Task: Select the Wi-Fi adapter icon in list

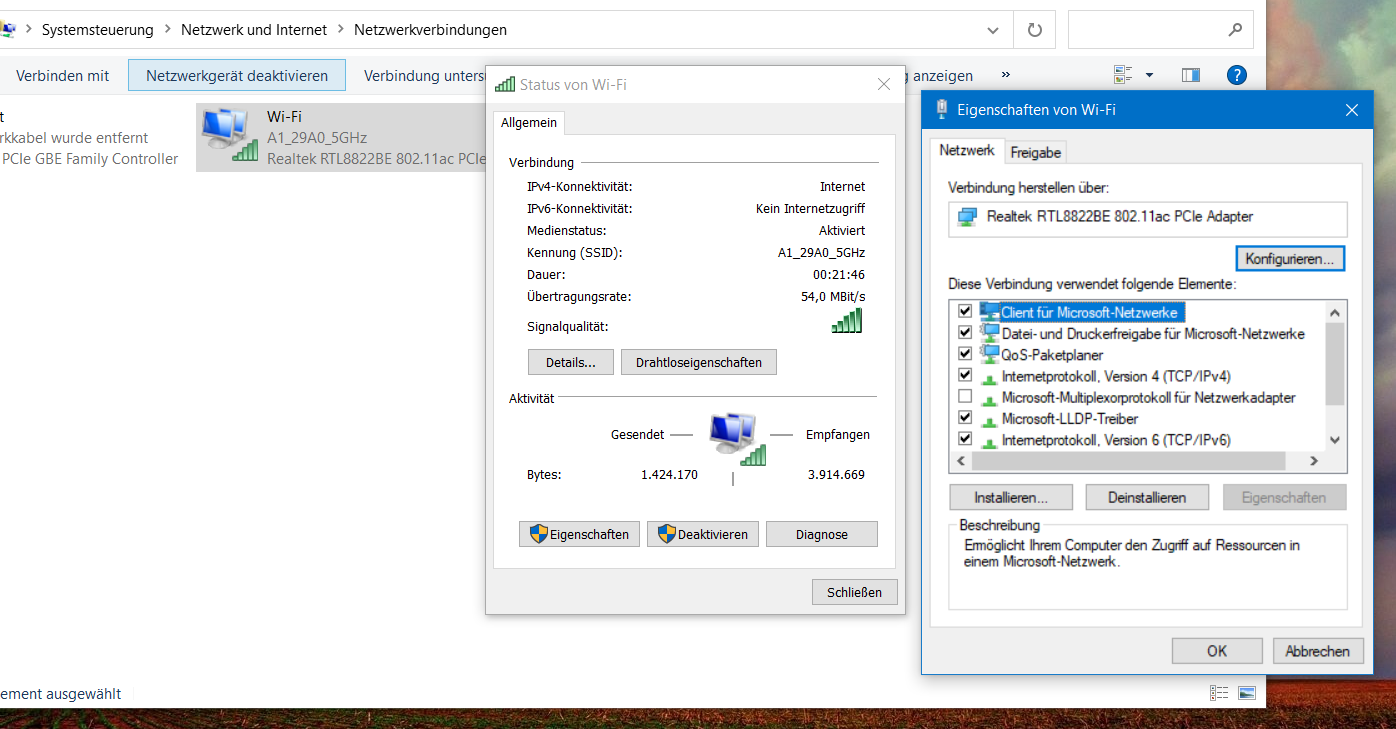Action: (229, 136)
